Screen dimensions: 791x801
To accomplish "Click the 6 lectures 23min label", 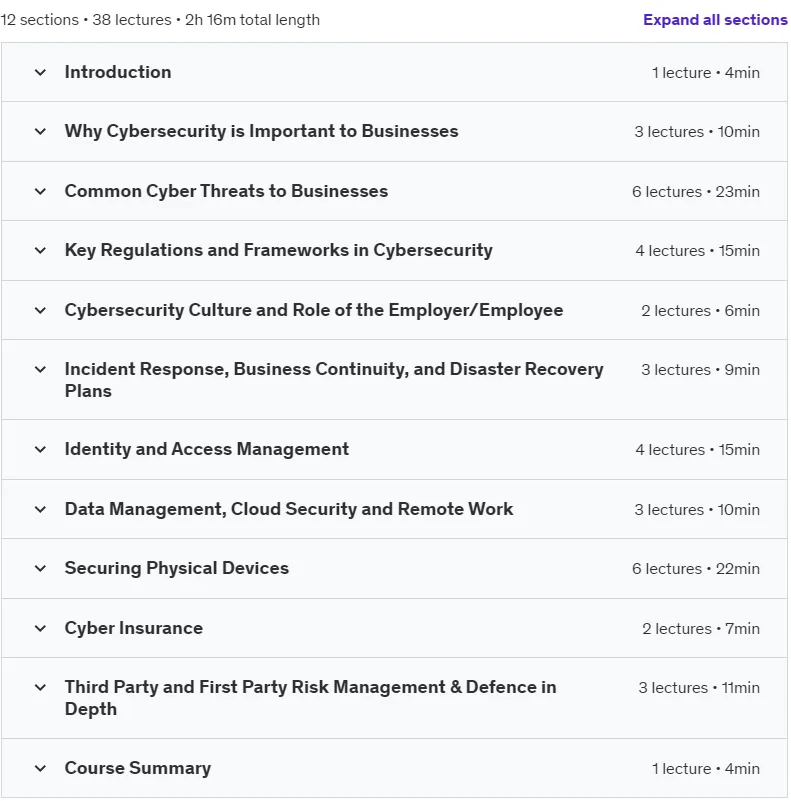I will click(x=695, y=192).
